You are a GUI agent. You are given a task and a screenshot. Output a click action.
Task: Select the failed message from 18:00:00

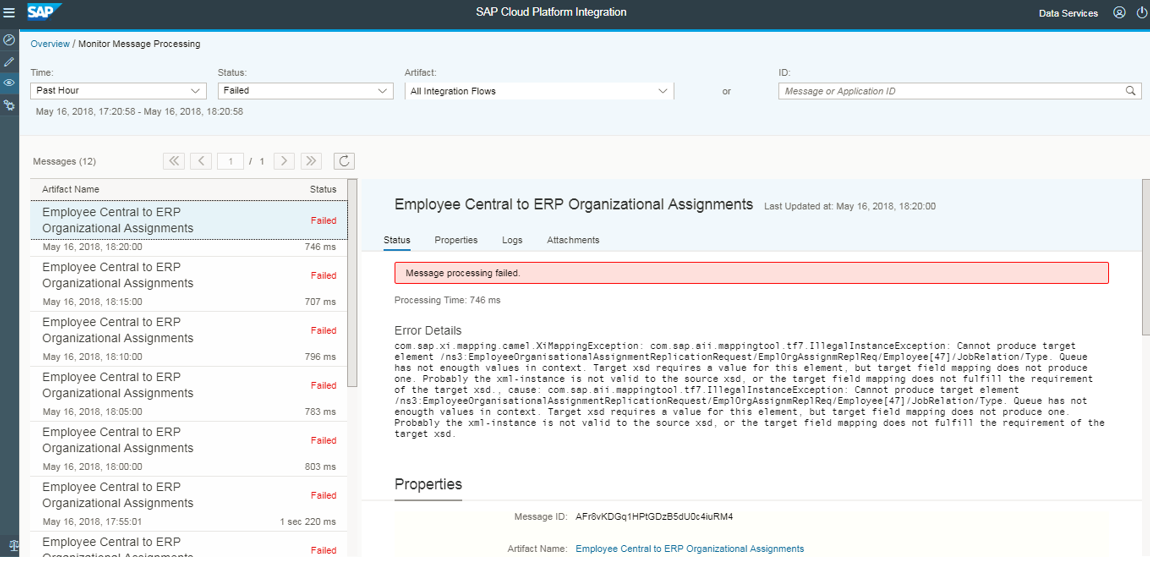[x=188, y=448]
